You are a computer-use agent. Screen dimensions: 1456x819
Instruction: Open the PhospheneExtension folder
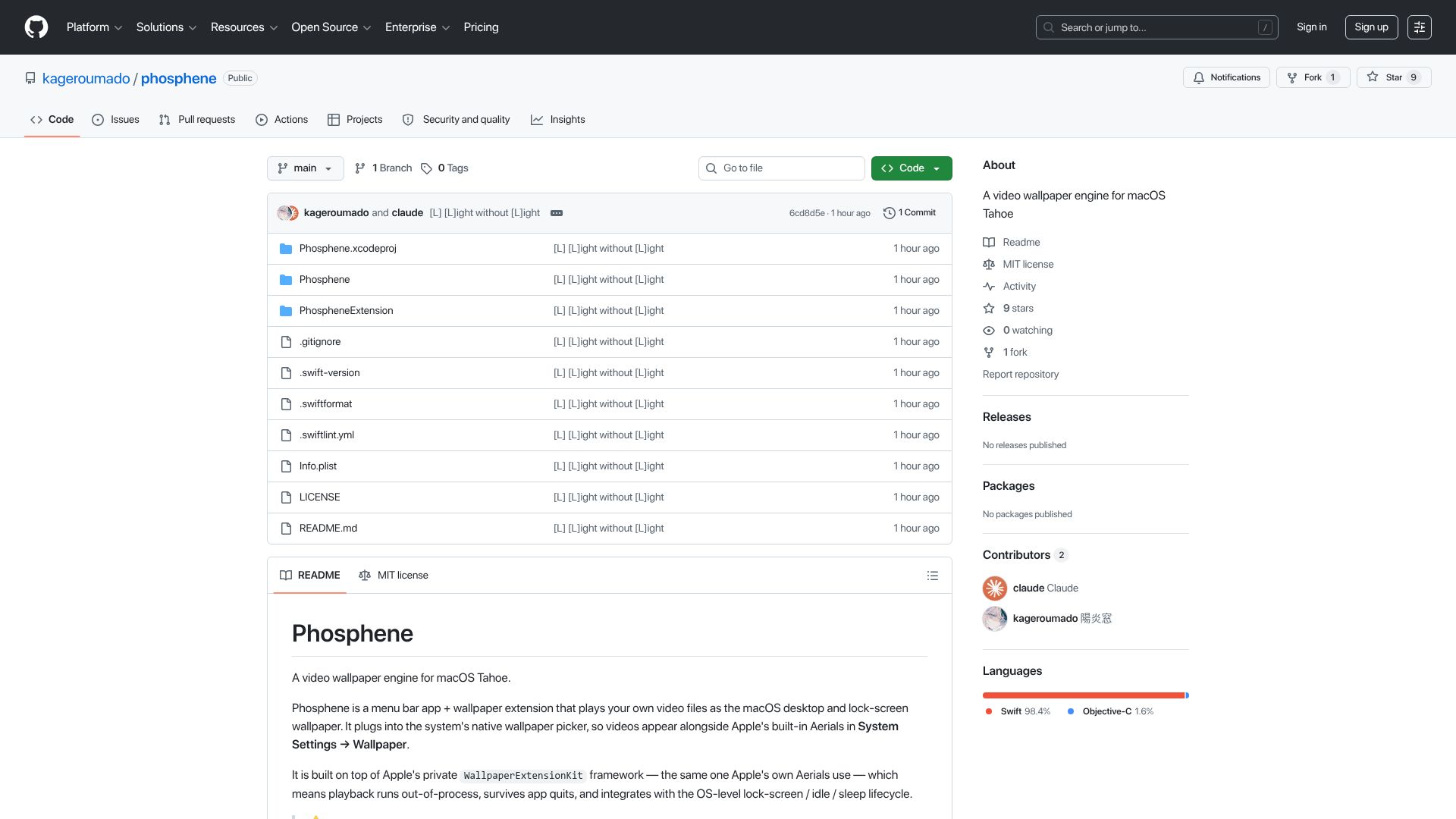coord(346,311)
